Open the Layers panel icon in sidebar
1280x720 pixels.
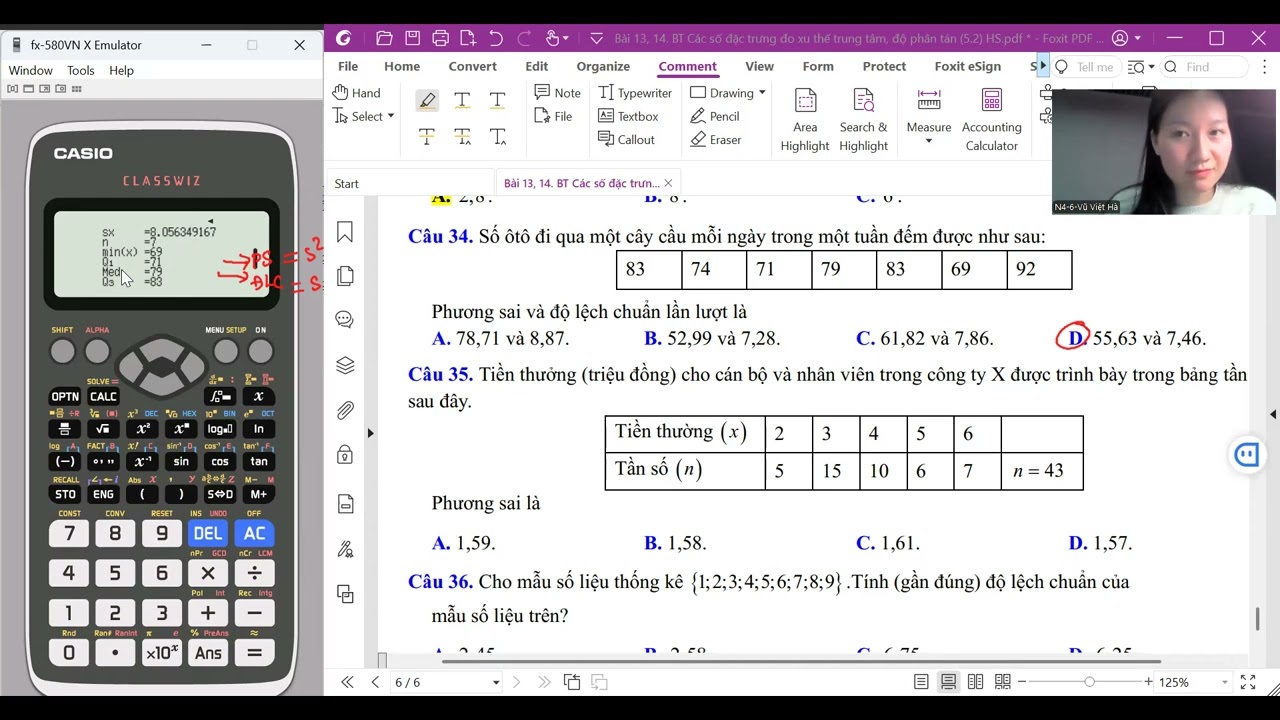(x=345, y=365)
